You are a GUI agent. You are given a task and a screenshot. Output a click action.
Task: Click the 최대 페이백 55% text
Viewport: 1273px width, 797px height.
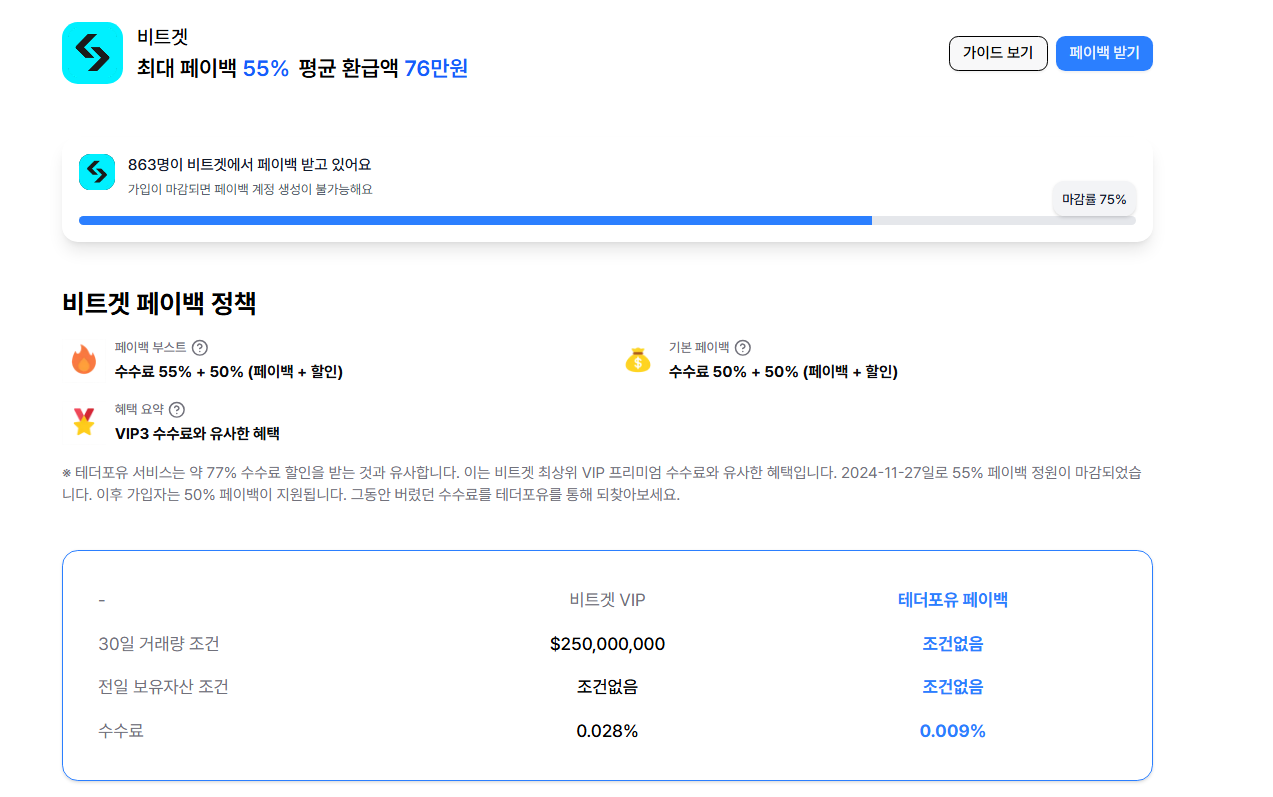point(213,68)
